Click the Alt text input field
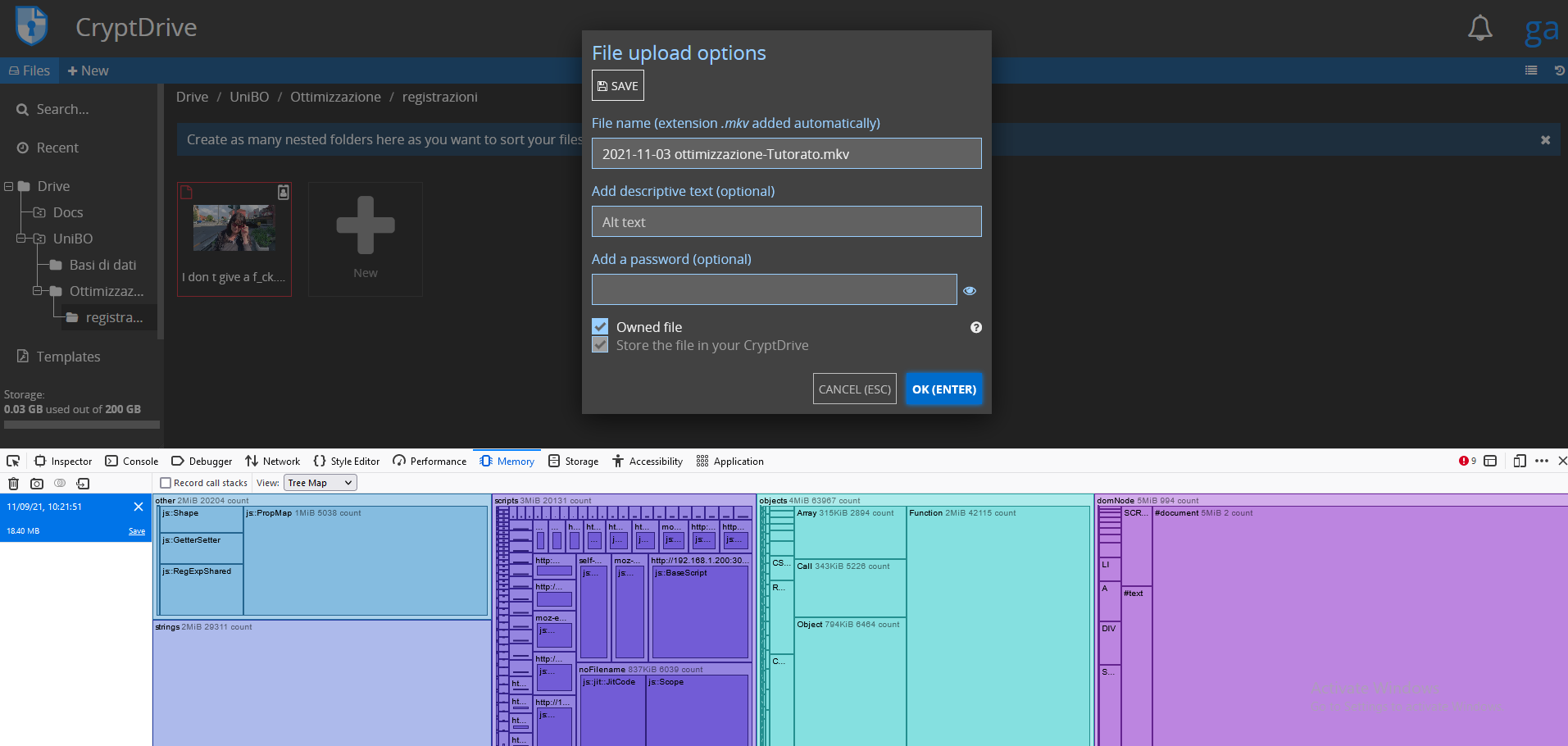Image resolution: width=1568 pixels, height=746 pixels. coord(785,221)
